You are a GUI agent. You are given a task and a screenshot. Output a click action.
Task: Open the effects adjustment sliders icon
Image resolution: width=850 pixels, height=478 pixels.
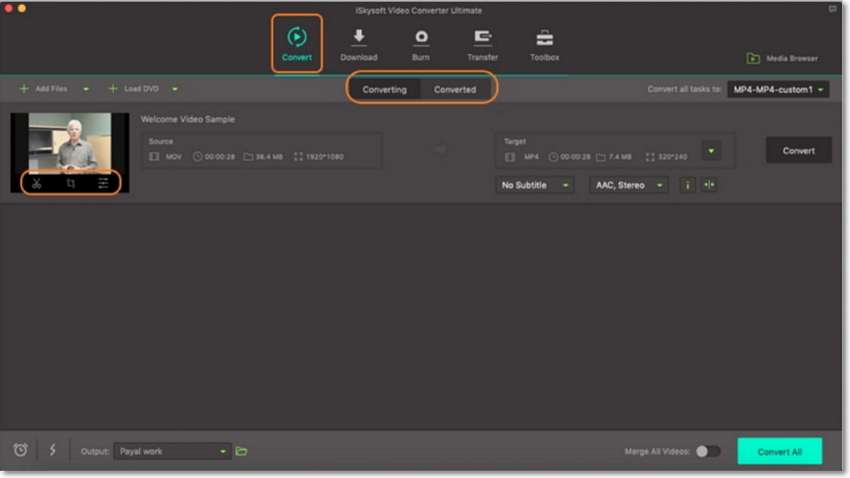(x=103, y=183)
